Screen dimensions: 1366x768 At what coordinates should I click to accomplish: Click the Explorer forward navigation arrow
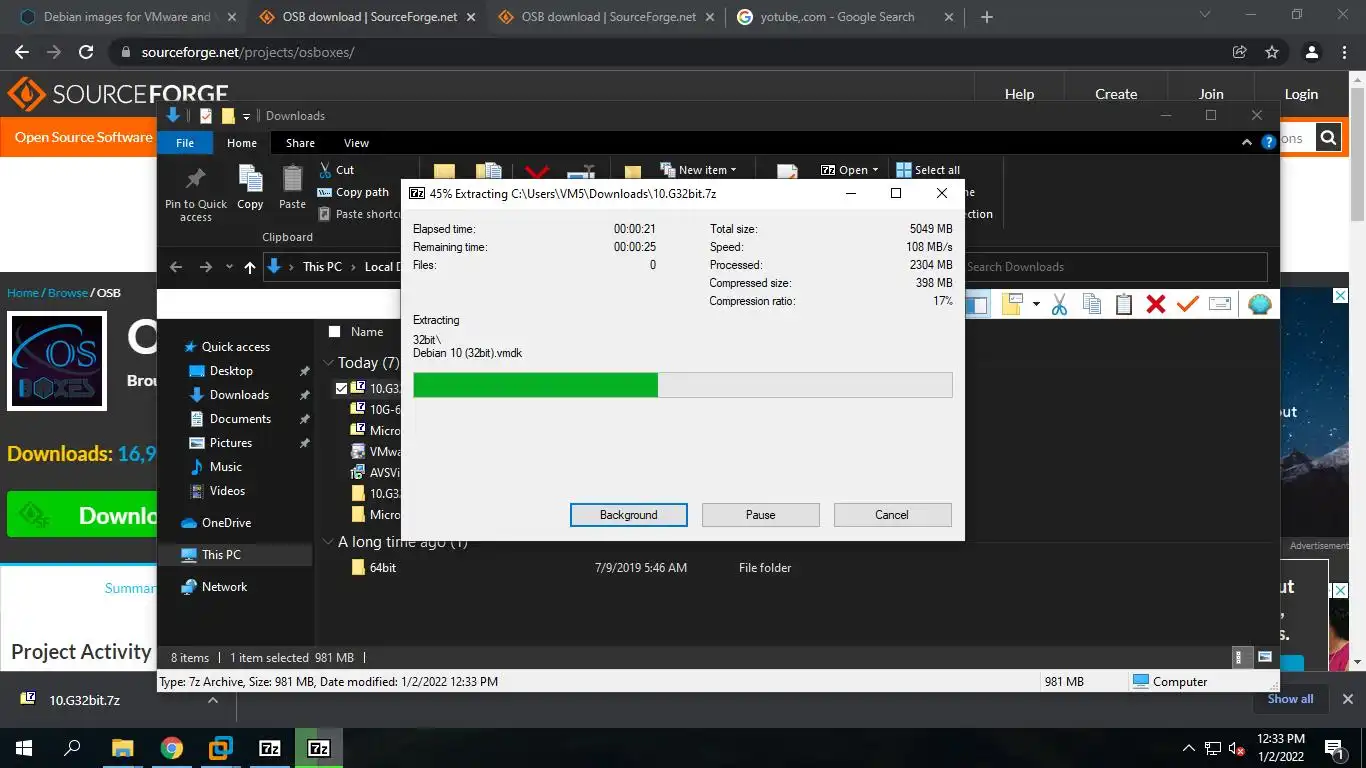point(206,267)
